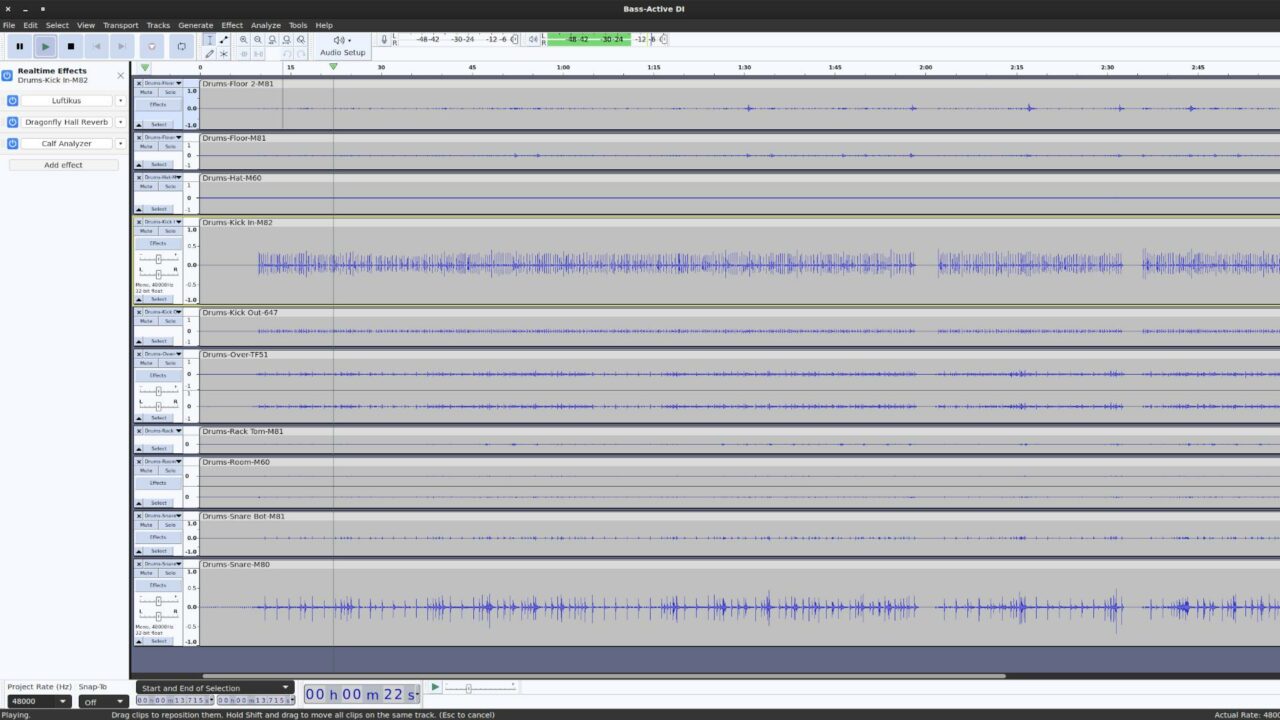Open the Tracks menu
Screen dimensions: 1280x720
pos(157,25)
